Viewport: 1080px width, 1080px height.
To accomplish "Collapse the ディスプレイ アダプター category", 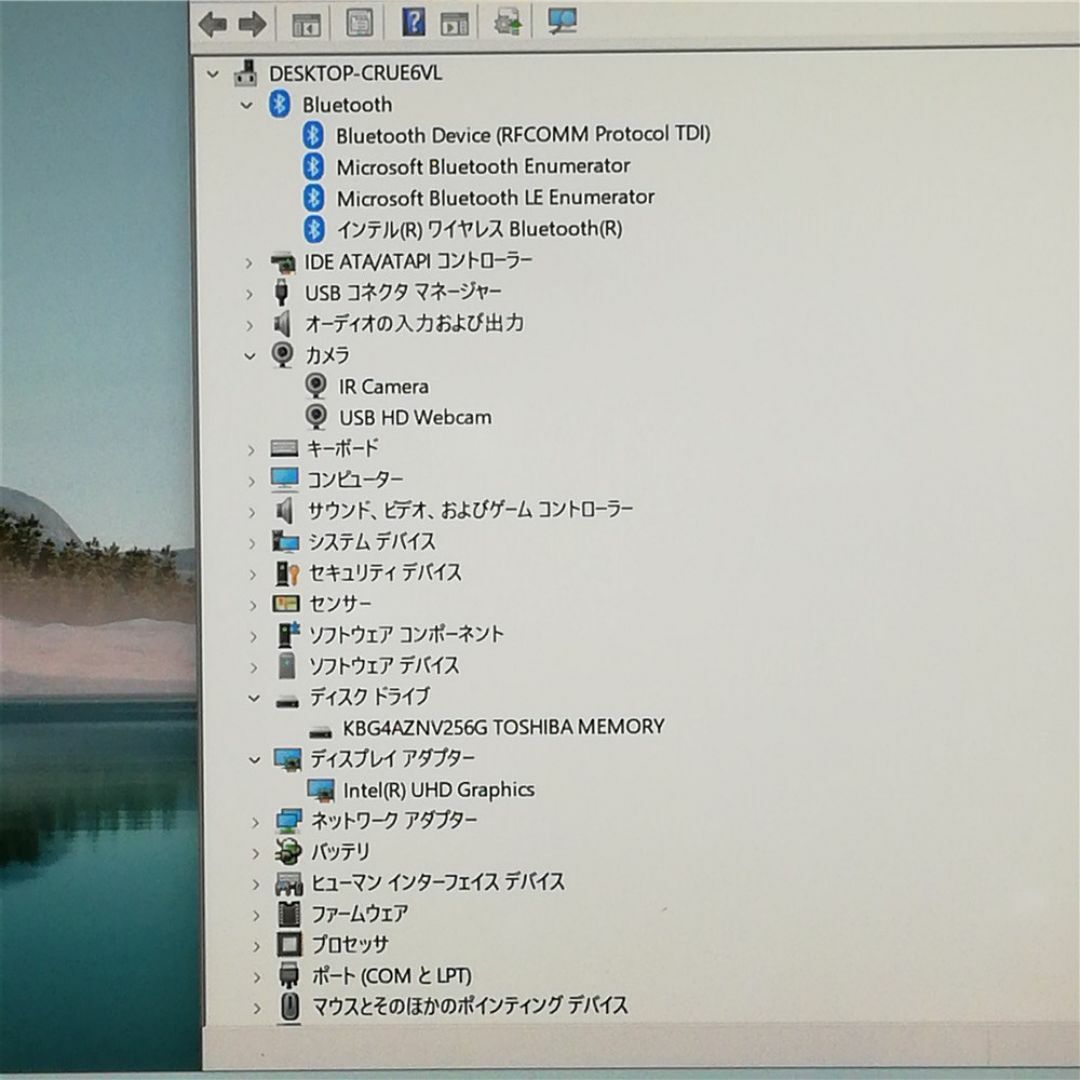I will (255, 760).
